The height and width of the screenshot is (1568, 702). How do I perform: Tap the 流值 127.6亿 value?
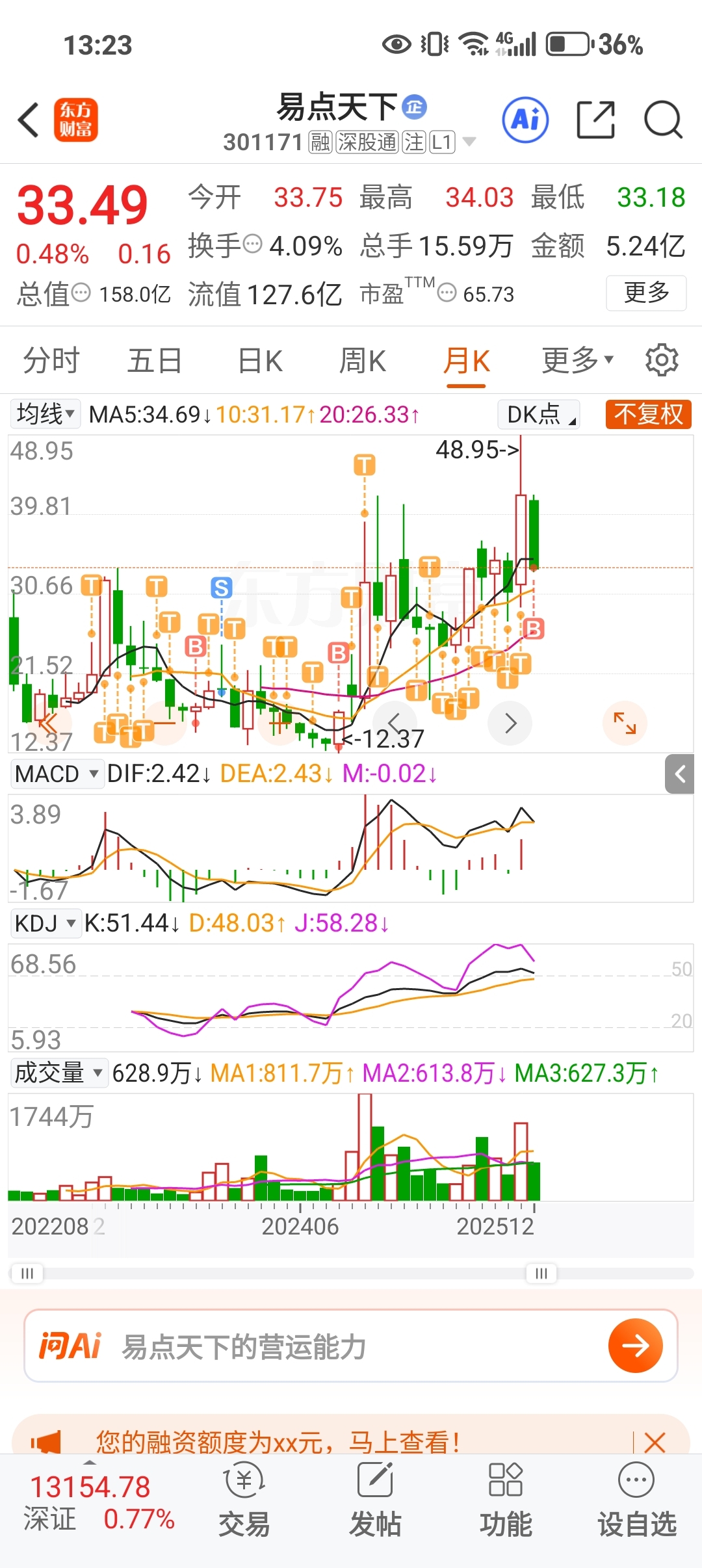click(x=265, y=294)
